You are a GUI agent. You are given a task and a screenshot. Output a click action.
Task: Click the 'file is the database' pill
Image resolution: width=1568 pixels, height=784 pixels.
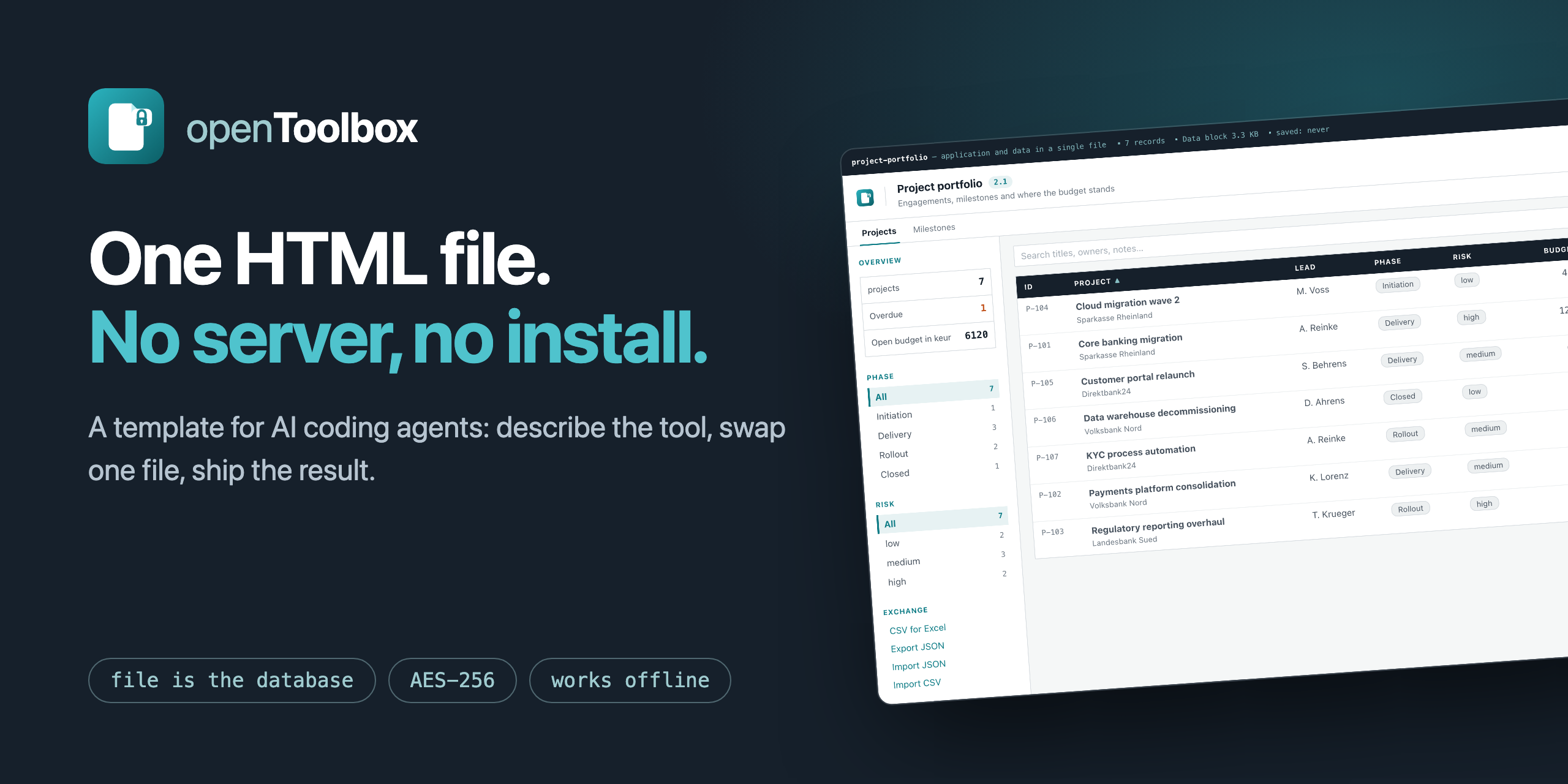coord(232,680)
